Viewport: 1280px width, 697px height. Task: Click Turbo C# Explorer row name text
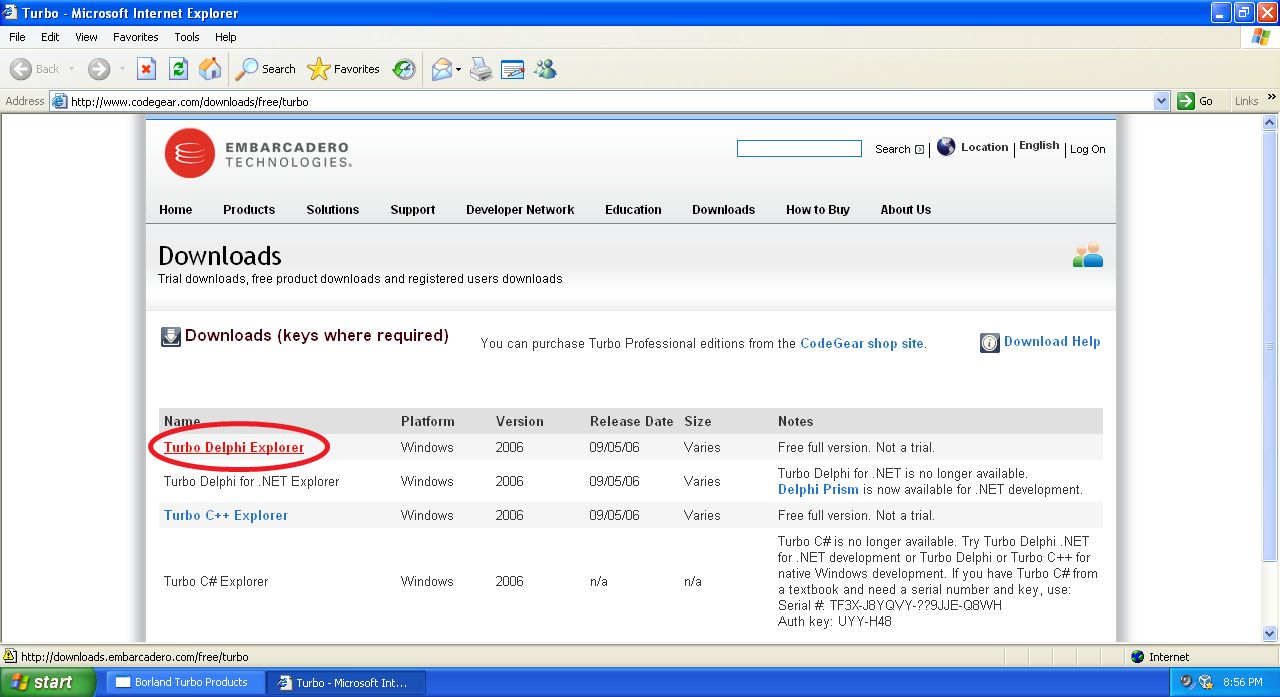point(216,582)
